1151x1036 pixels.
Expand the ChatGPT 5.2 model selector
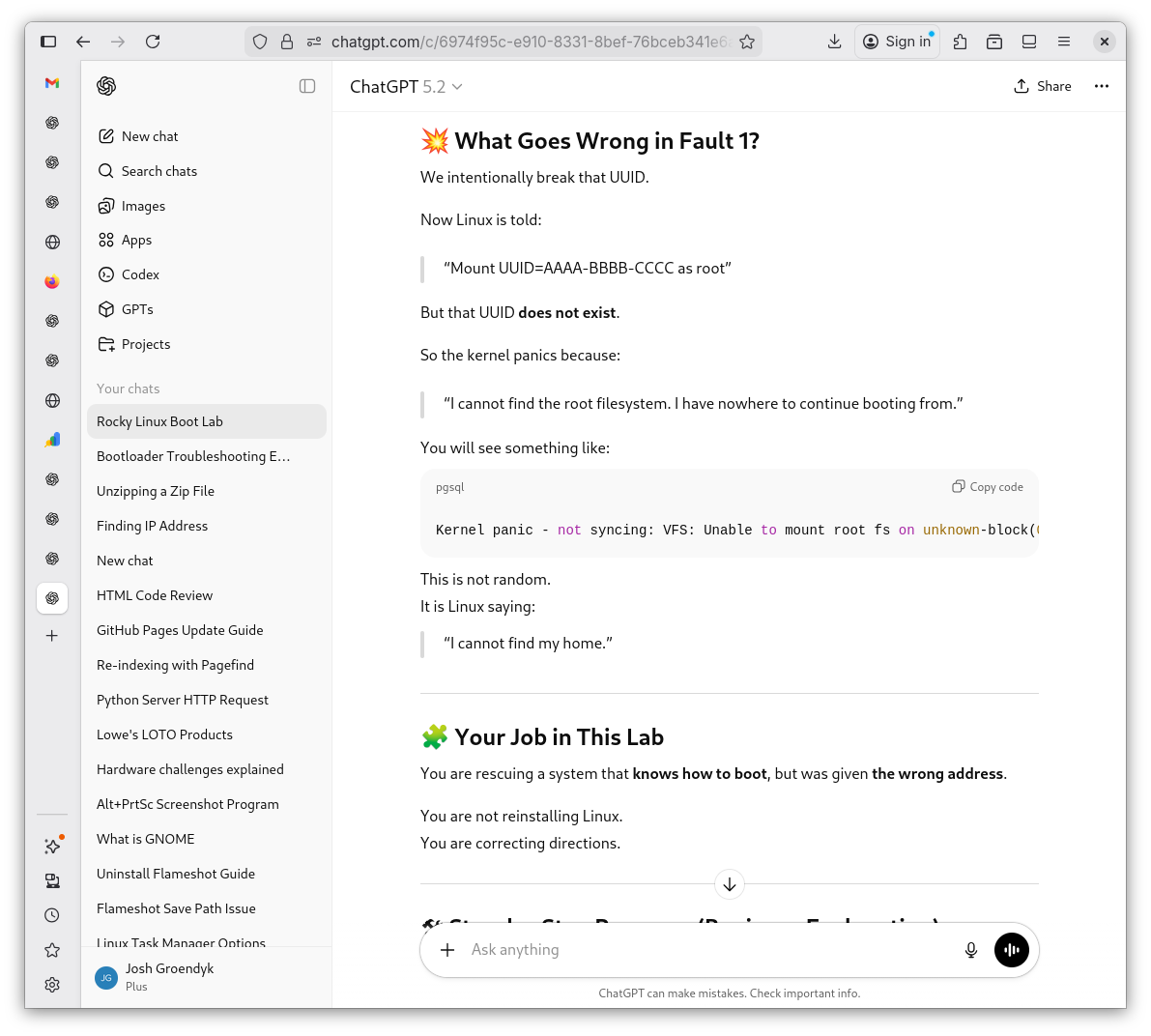coord(406,87)
